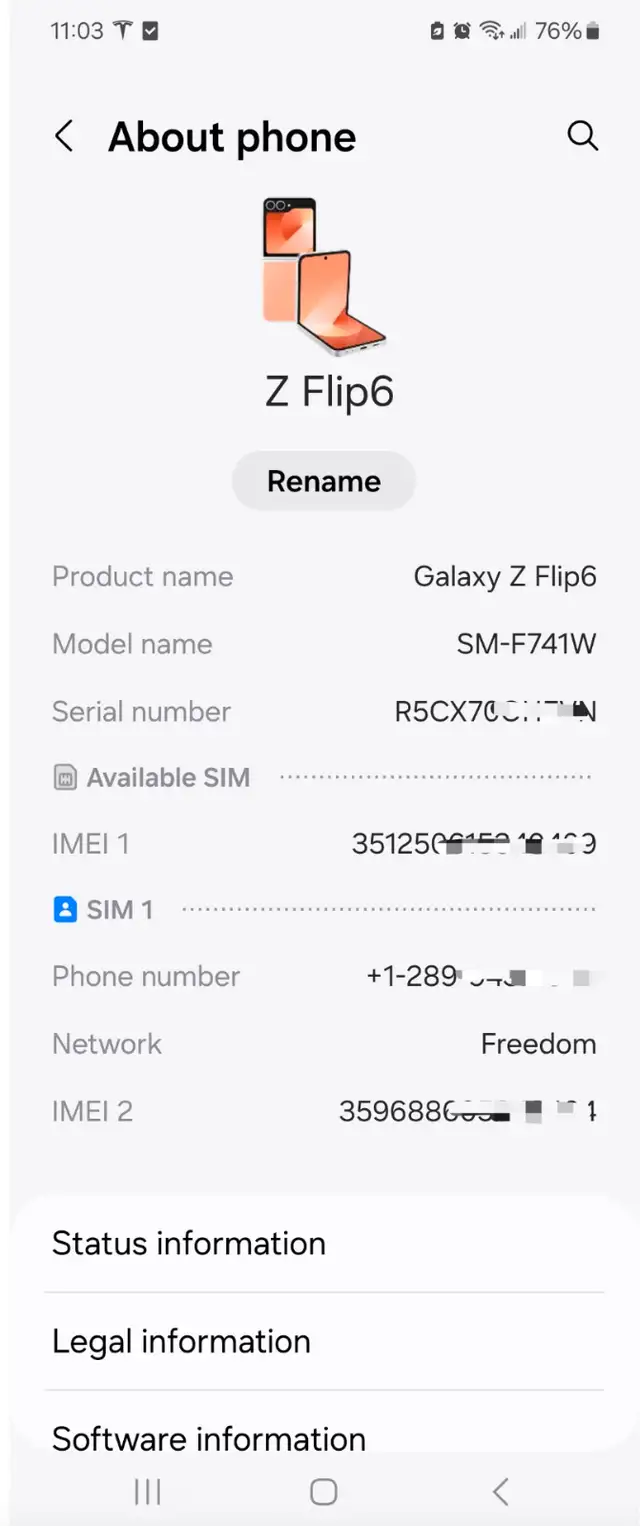Tap the Available SIM card icon
Viewport: 640px width, 1526px height.
coord(65,778)
